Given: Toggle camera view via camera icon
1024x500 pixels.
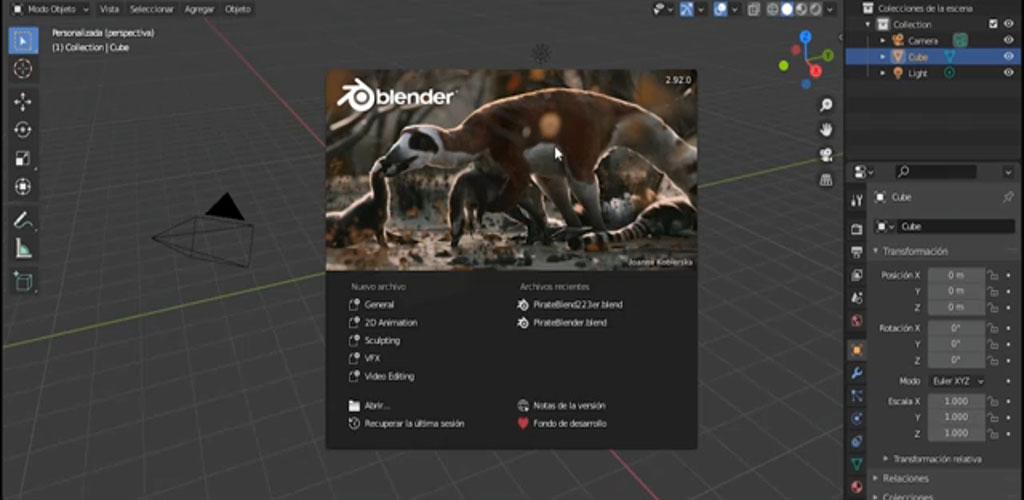Looking at the screenshot, I should (826, 155).
